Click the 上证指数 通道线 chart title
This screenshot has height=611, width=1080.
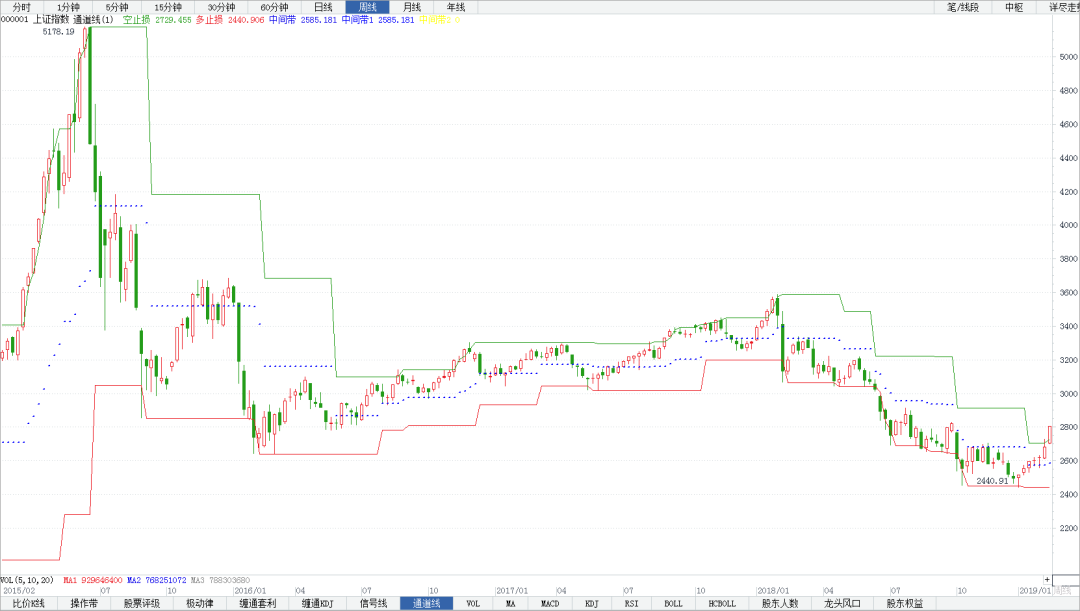72,19
